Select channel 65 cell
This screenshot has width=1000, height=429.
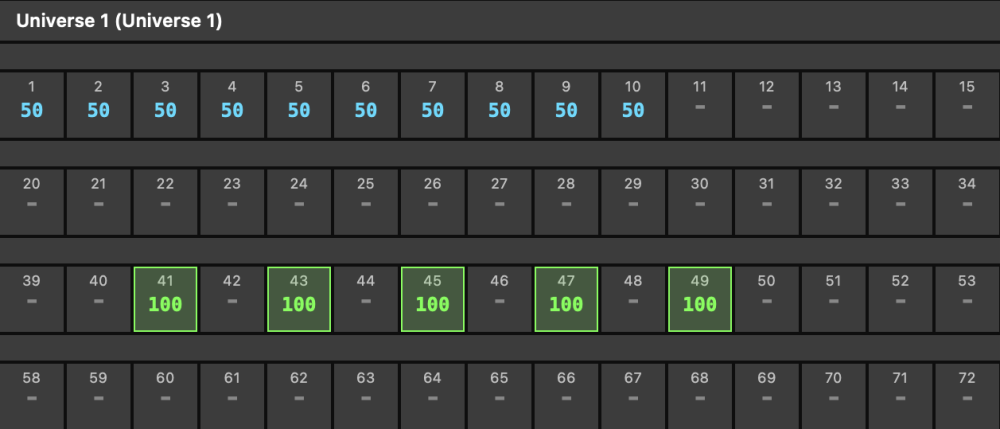coord(499,392)
